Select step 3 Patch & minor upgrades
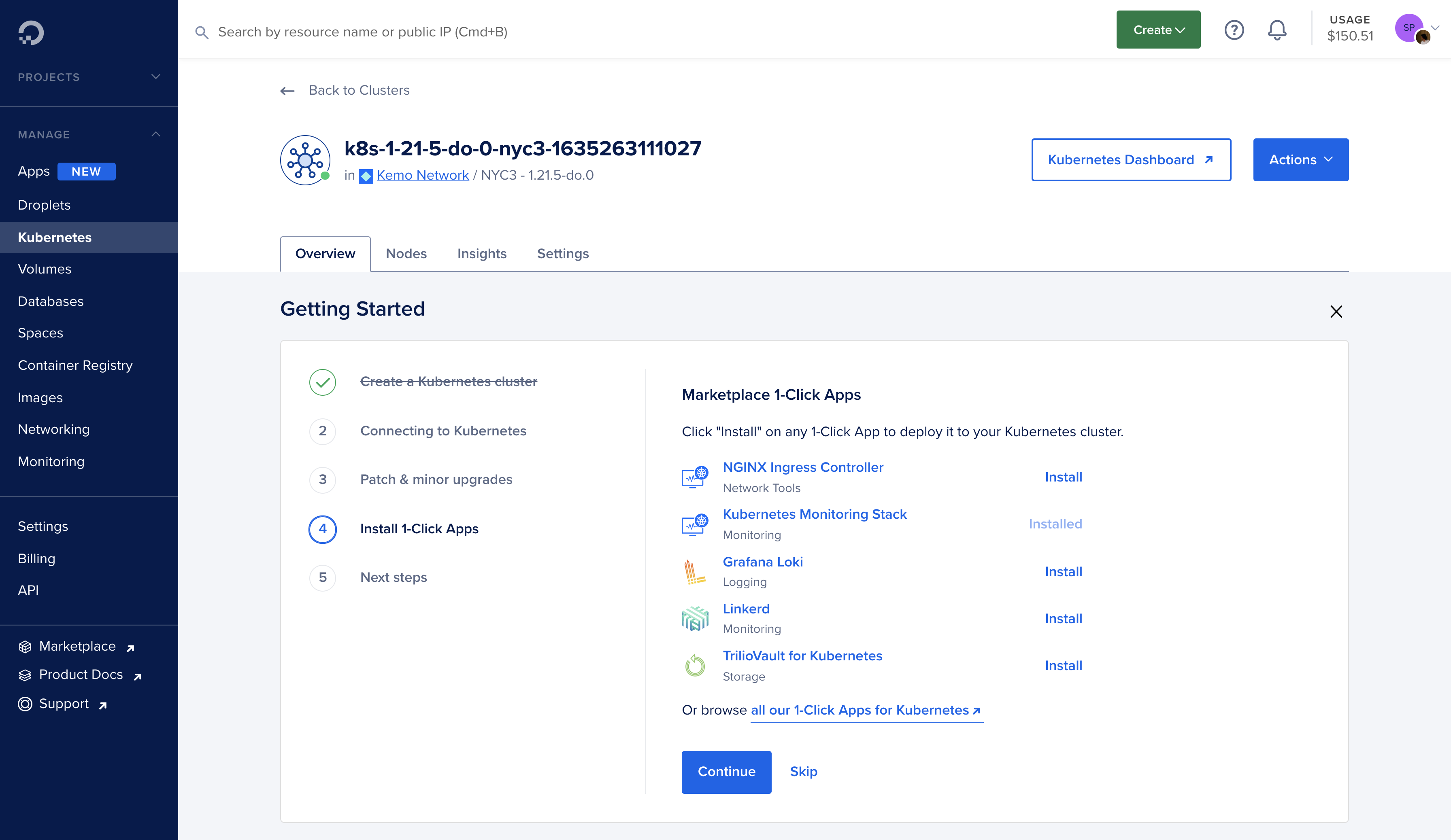 [x=436, y=479]
